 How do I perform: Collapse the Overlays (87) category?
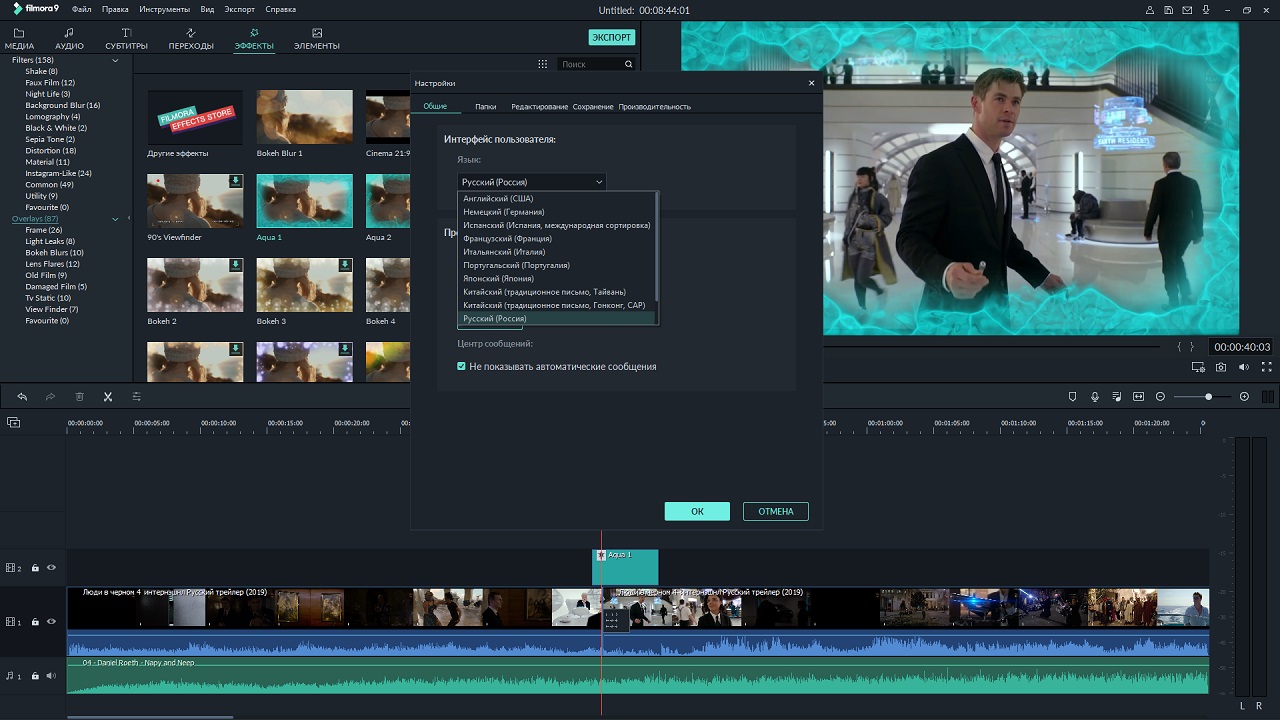[115, 219]
